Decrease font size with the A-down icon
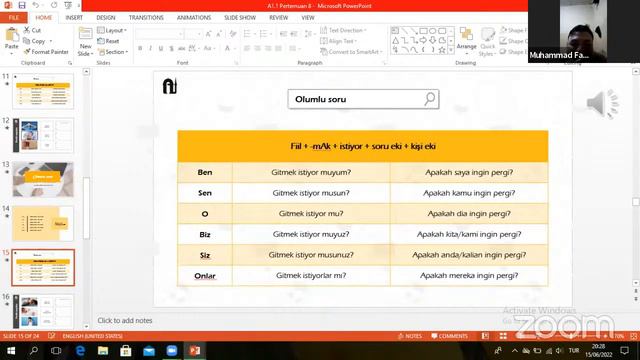This screenshot has height=360, width=640. point(220,34)
